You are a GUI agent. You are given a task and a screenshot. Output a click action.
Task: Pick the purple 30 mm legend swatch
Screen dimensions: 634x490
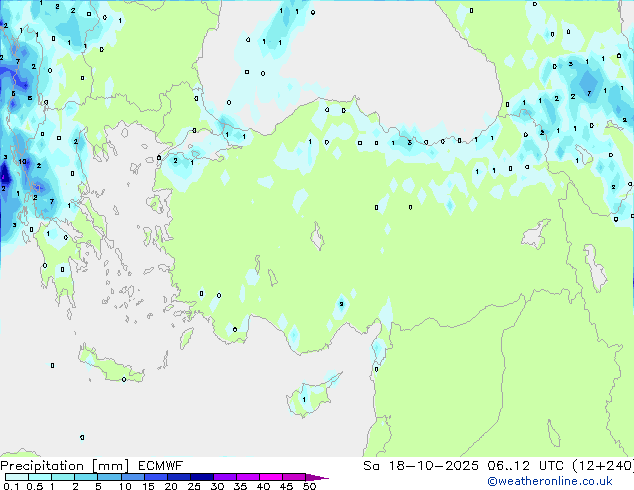[227, 478]
